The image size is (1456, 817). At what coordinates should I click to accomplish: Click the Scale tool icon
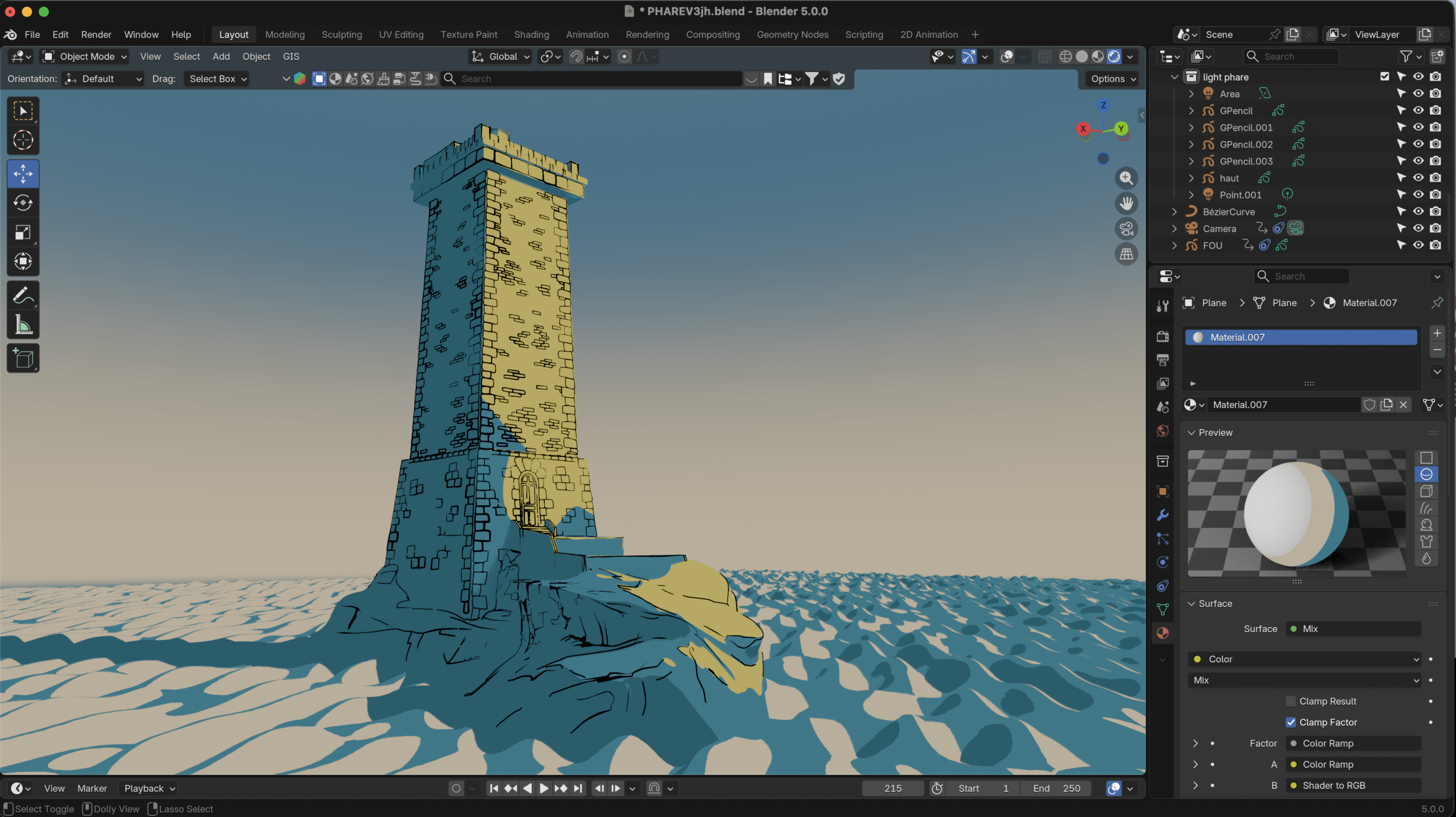tap(23, 233)
